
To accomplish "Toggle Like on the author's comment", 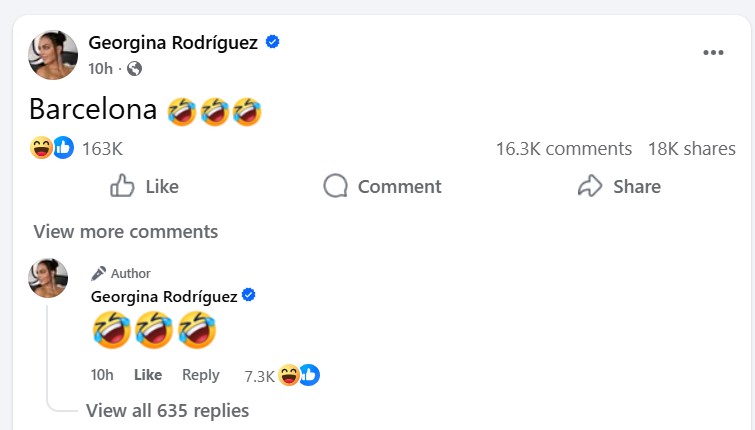I will tap(148, 375).
